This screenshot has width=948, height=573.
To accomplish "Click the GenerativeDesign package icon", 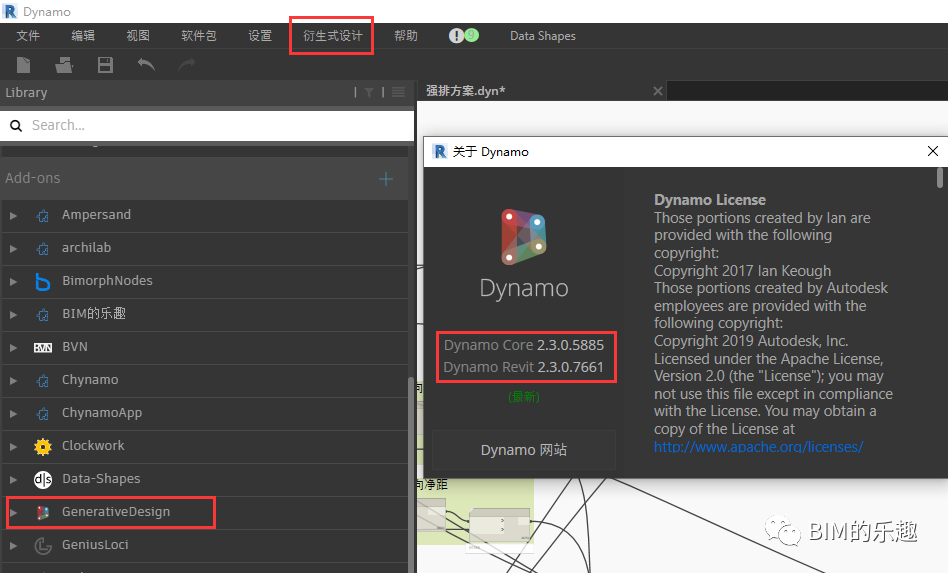I will (x=42, y=513).
